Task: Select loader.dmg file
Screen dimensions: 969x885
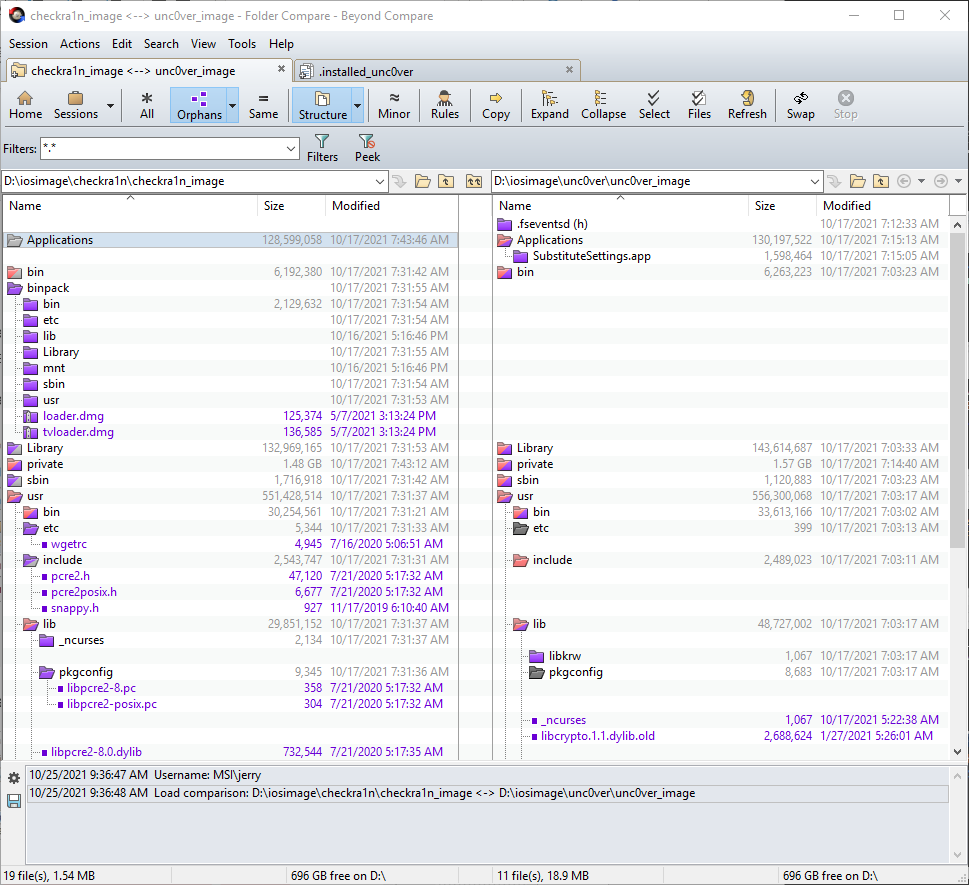Action: pos(73,416)
